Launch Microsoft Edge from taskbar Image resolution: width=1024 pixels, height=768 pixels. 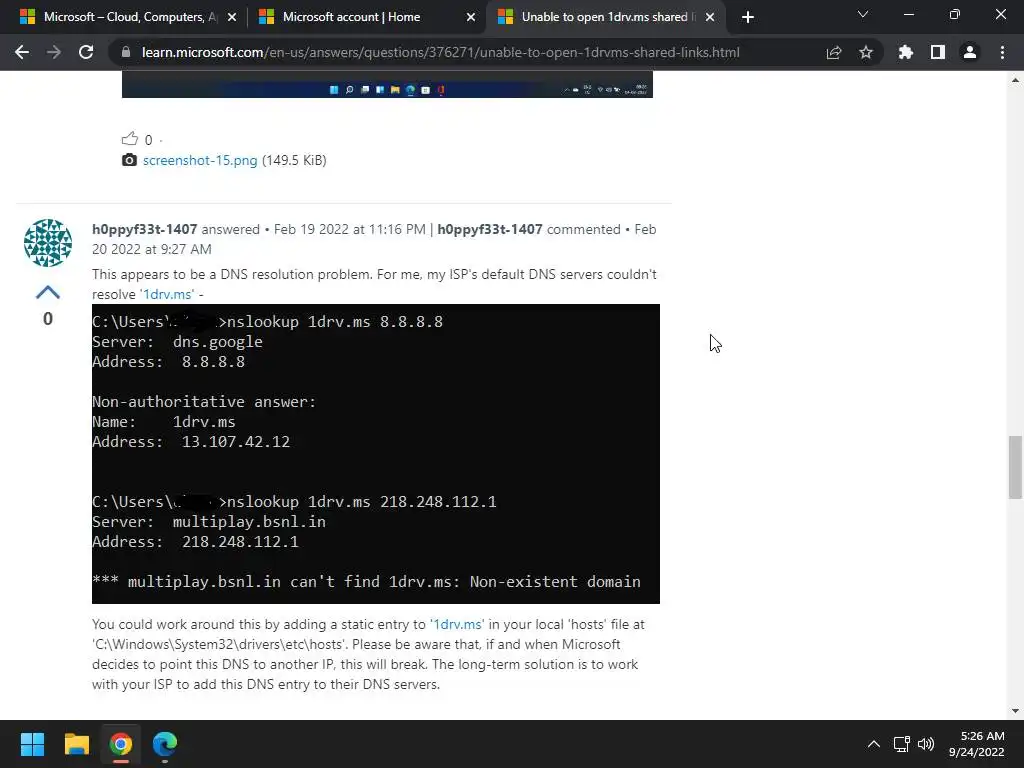165,744
